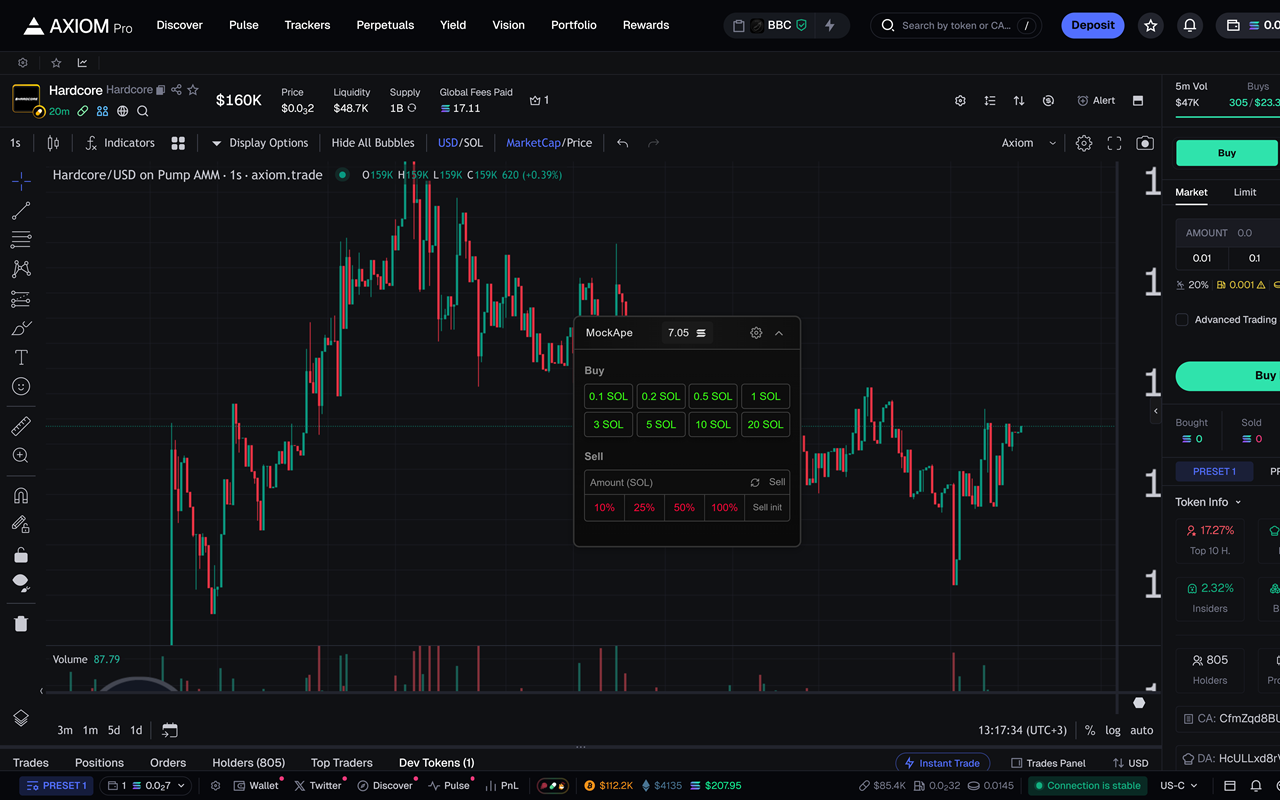Open the Perpetuals menu
Image resolution: width=1280 pixels, height=800 pixels.
385,25
